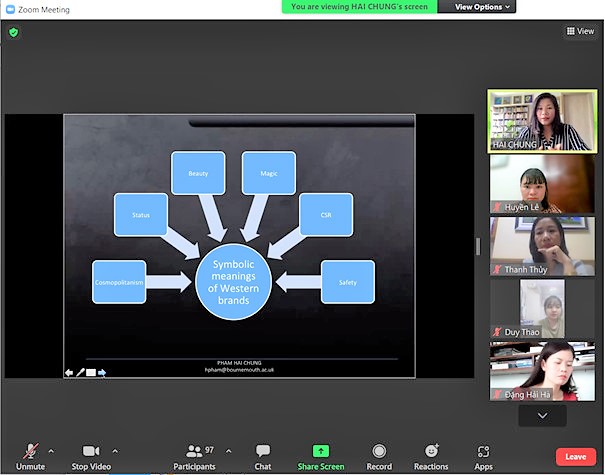Go to next slide with right arrow
The height and width of the screenshot is (475, 605).
[x=102, y=373]
